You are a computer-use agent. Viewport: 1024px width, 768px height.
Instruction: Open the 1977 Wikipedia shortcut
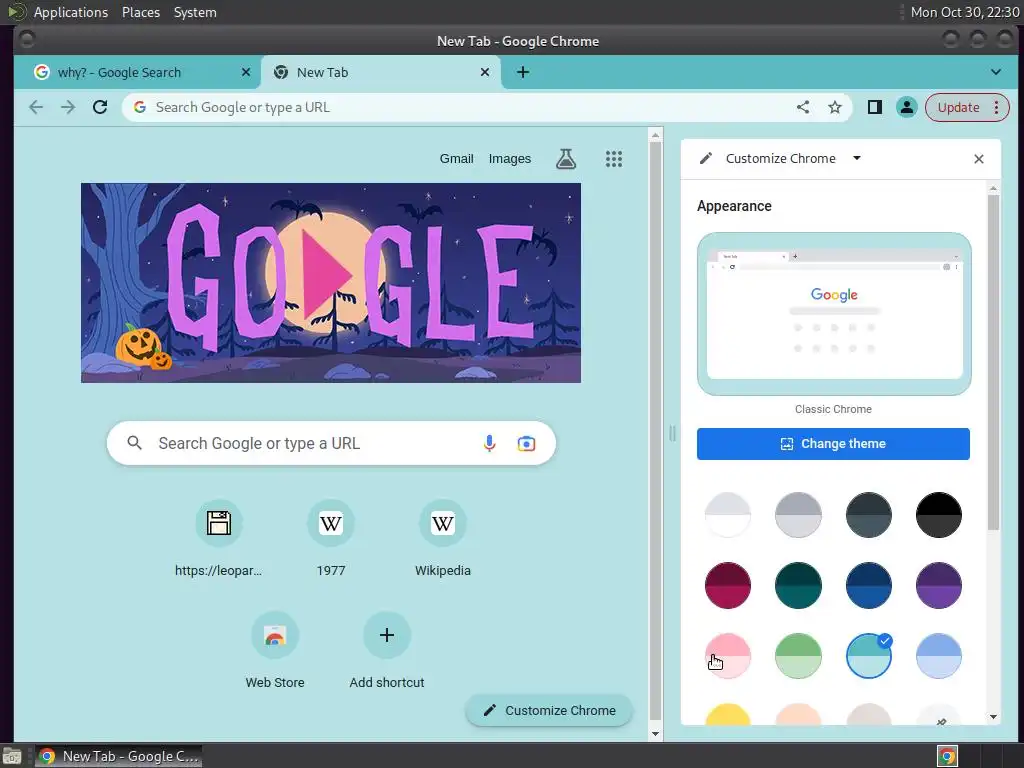(x=331, y=539)
